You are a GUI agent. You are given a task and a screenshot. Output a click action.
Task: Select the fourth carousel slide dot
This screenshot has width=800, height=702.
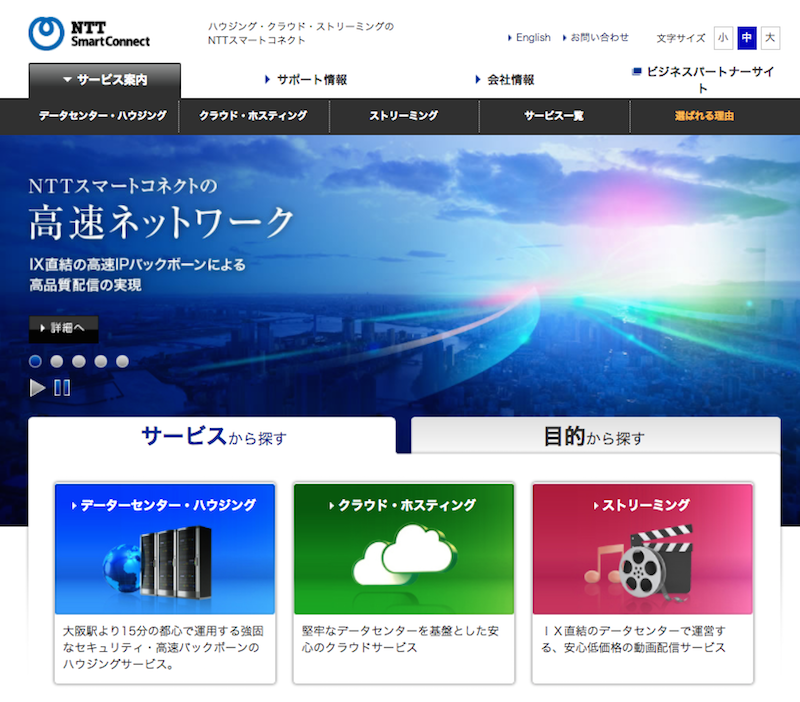101,361
